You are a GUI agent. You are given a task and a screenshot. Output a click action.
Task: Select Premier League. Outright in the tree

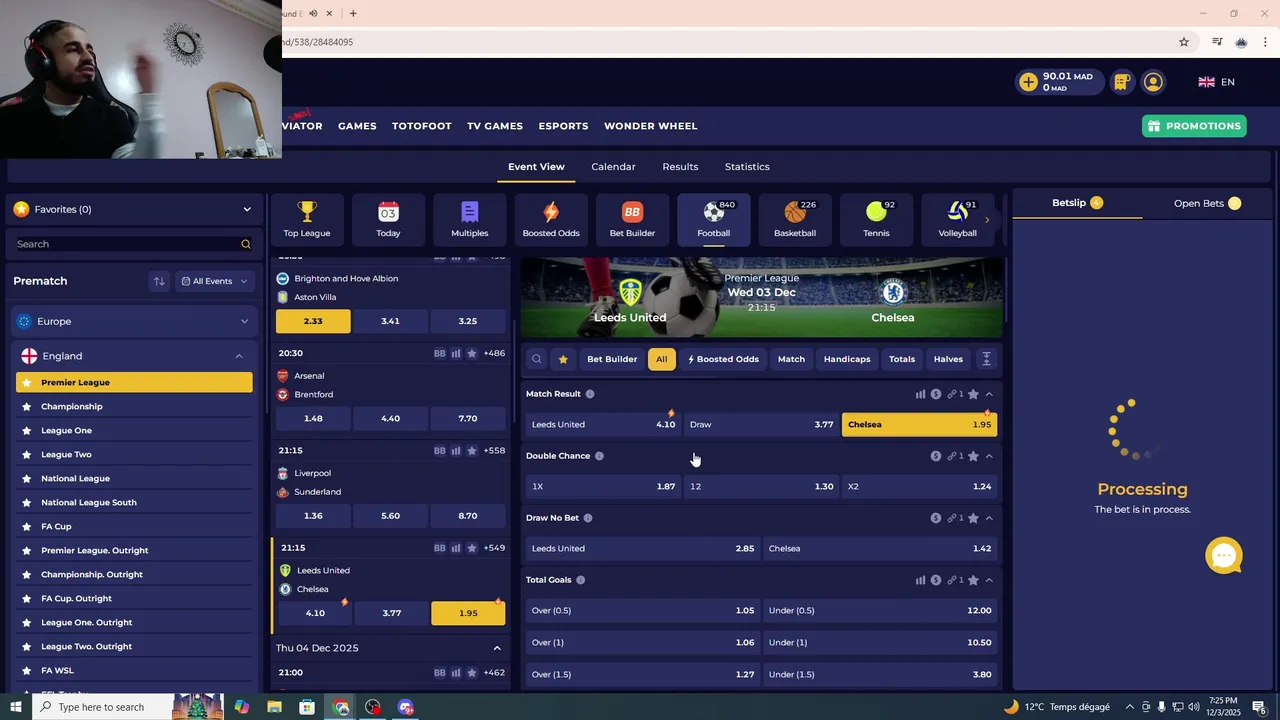[94, 550]
